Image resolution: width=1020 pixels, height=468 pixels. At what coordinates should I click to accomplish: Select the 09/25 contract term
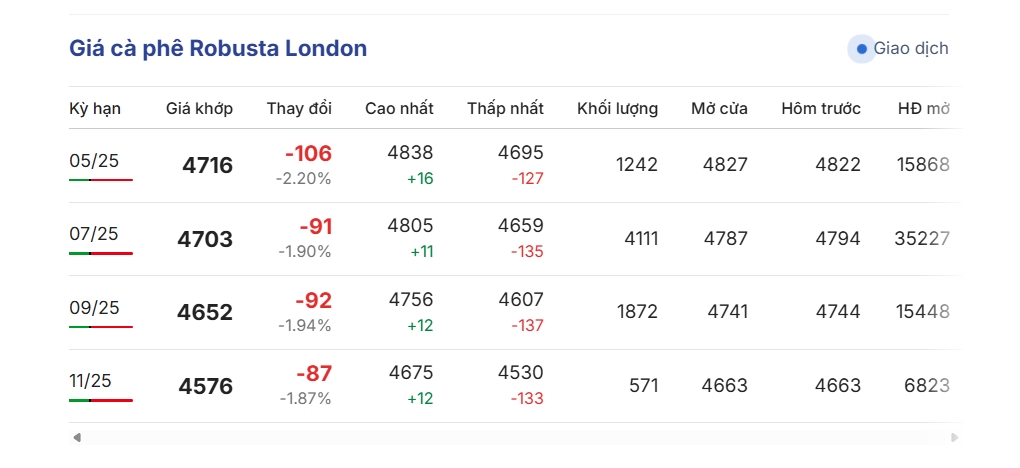tap(94, 307)
